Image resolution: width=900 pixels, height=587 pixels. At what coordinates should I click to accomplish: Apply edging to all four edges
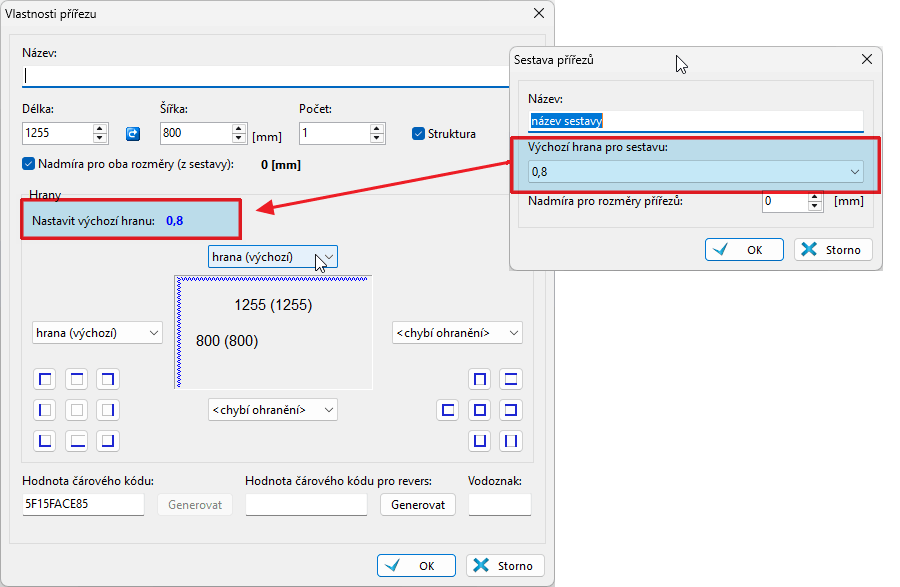pyautogui.click(x=480, y=410)
